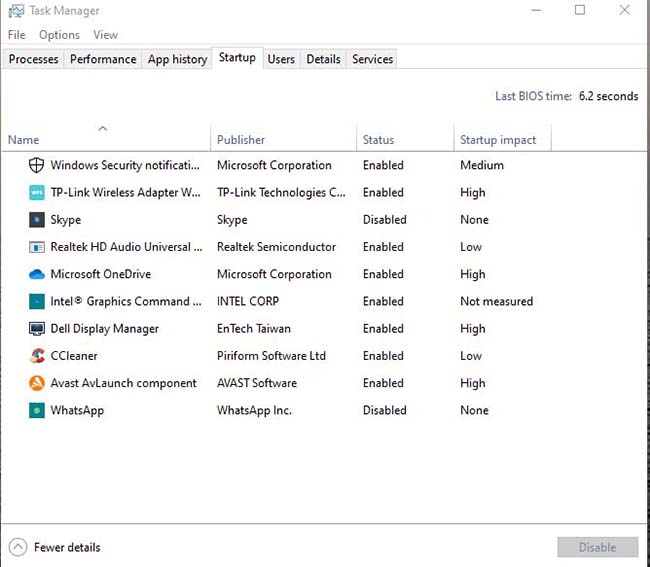Click the Skype app icon

tap(36, 220)
